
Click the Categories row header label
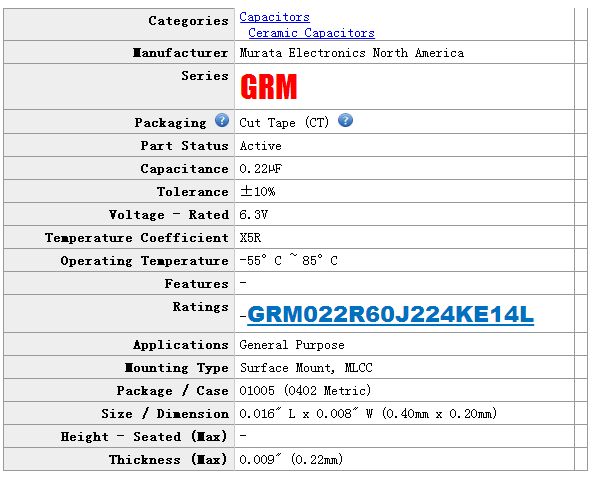pos(188,21)
